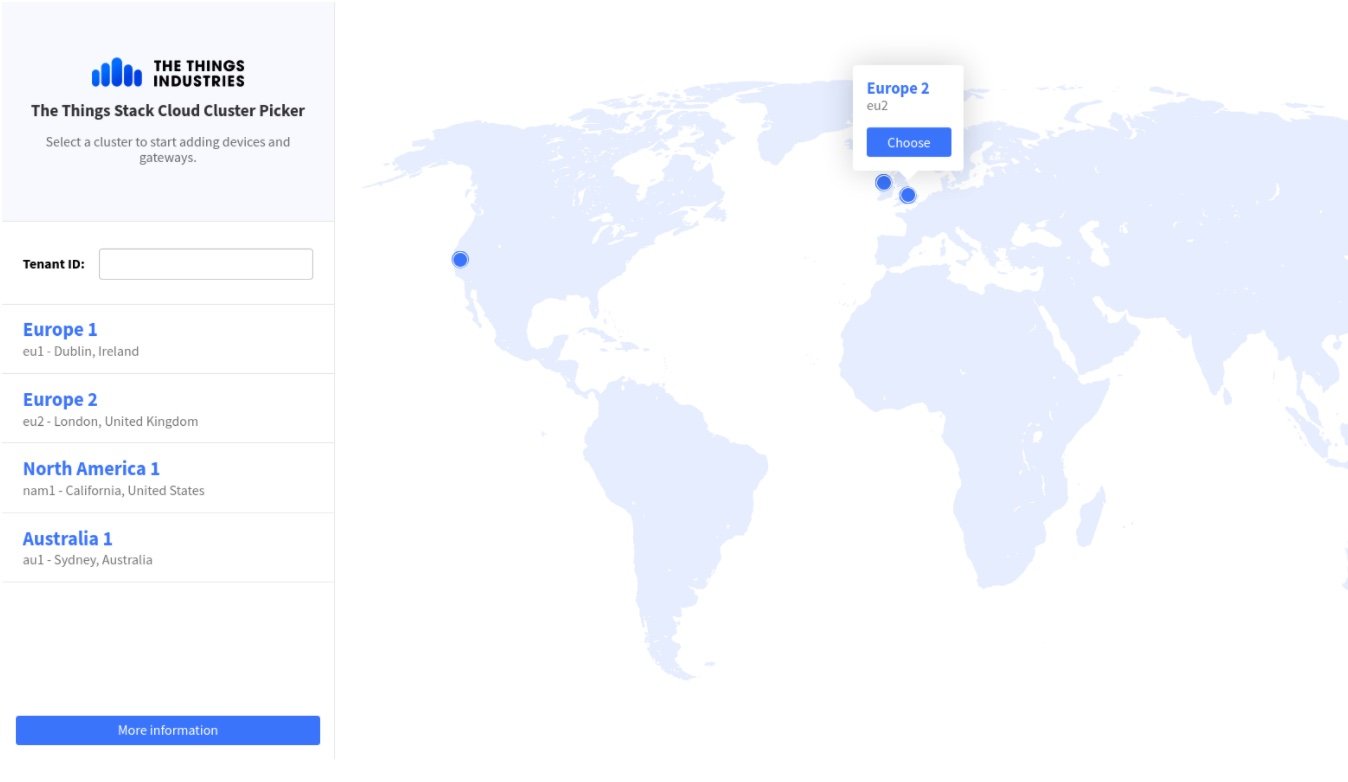Click the "nam1 - California, United States" subtitle
Screen dimensions: 1348x782
114,491
